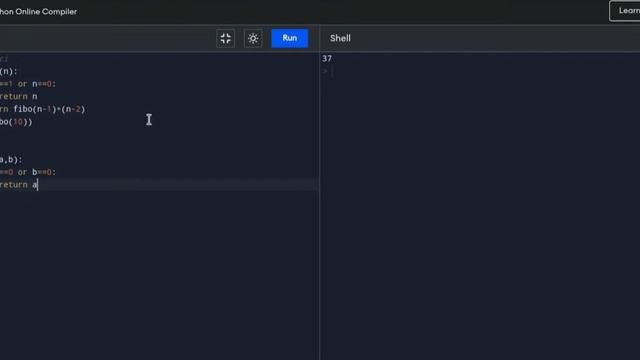Click the '(n):' function definition line
The width and height of the screenshot is (640, 360).
click(9, 71)
